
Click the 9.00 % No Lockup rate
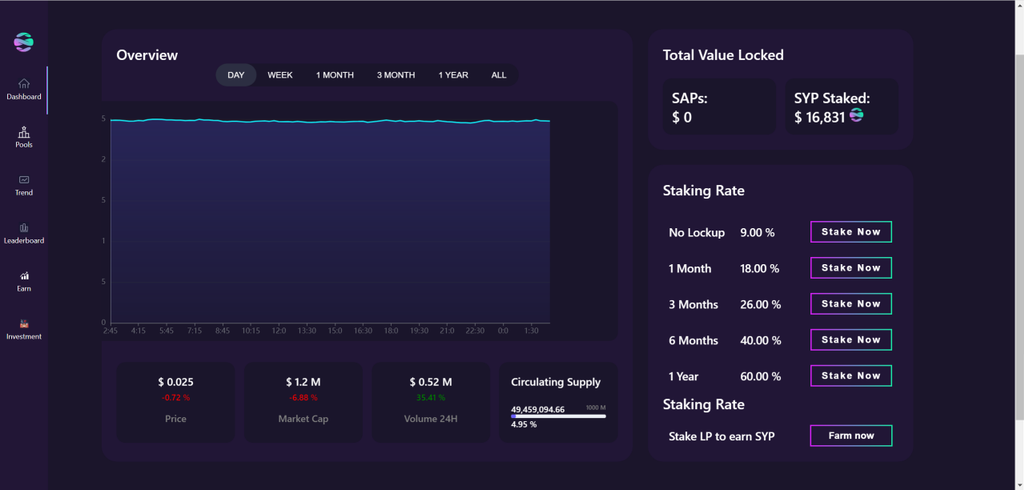[x=758, y=233]
